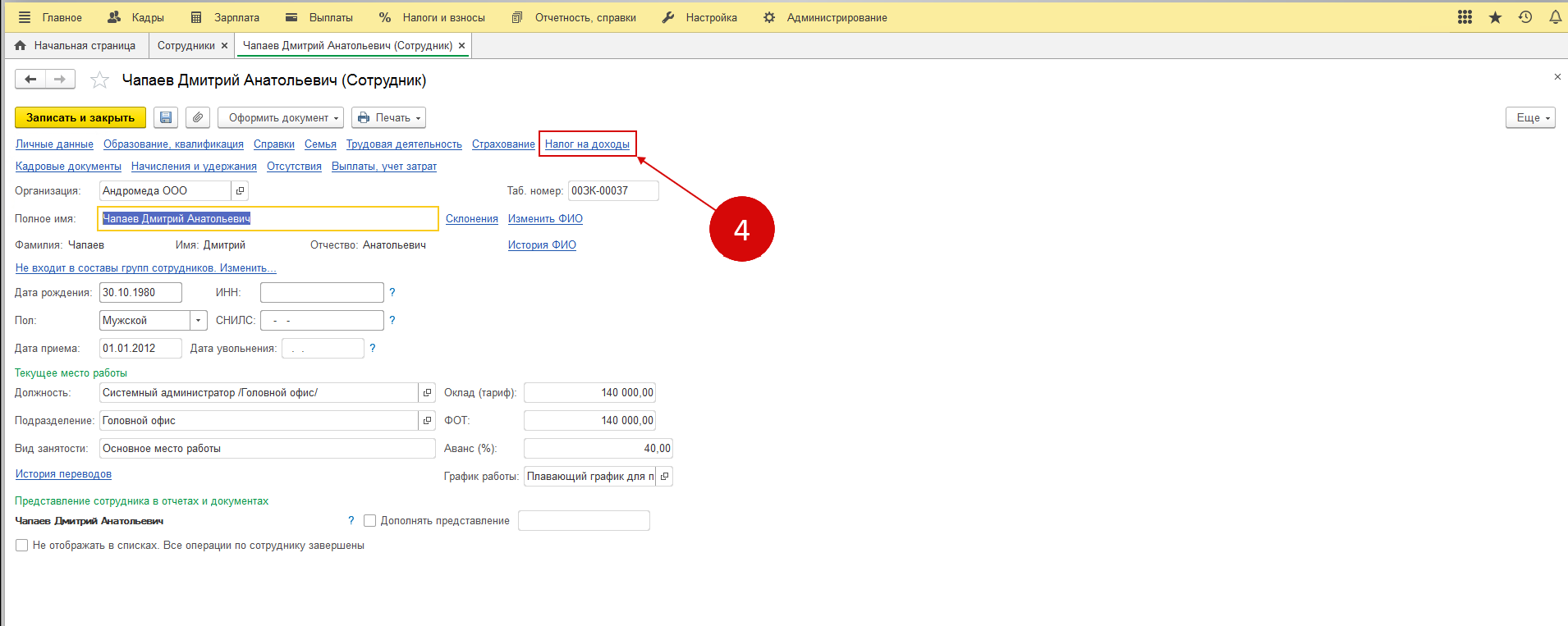Open Налог на доходы link

[x=587, y=144]
